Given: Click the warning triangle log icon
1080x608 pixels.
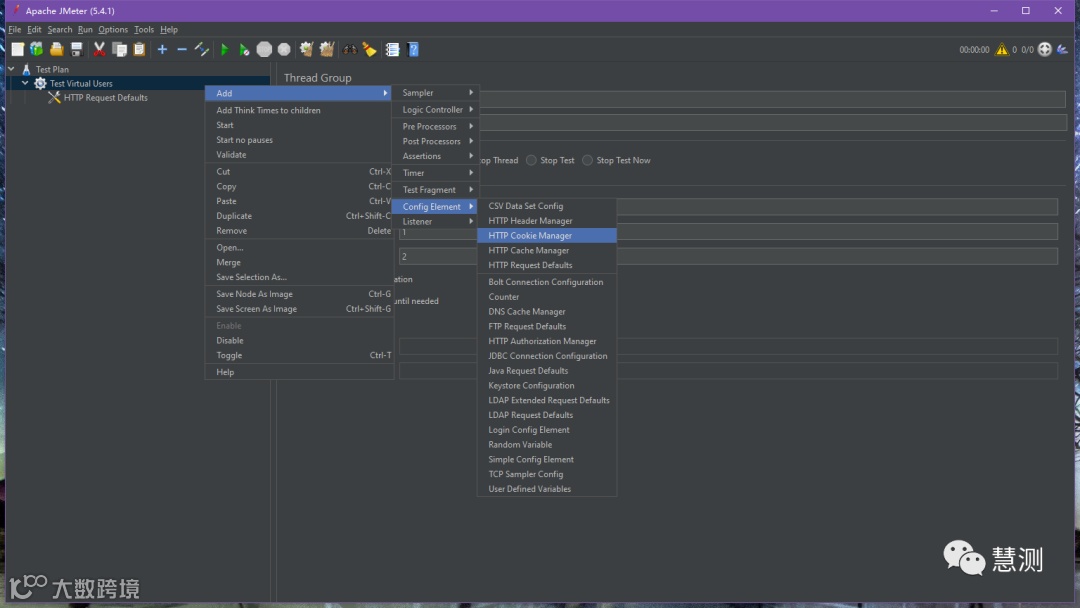Looking at the screenshot, I should point(1001,50).
